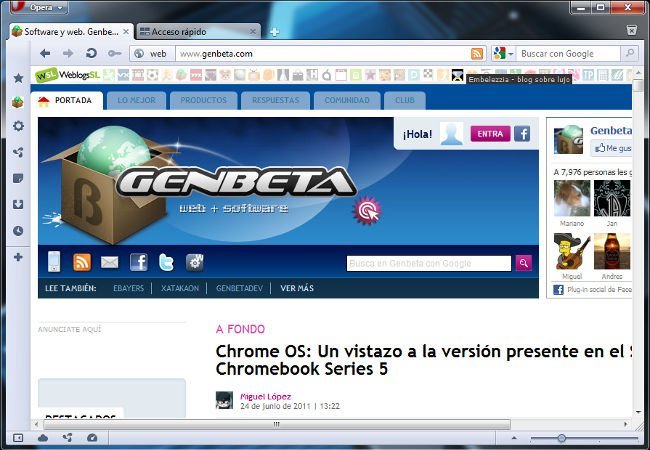Open the RESPUESTAS tab
Viewport: 650px width, 450px height.
point(275,100)
